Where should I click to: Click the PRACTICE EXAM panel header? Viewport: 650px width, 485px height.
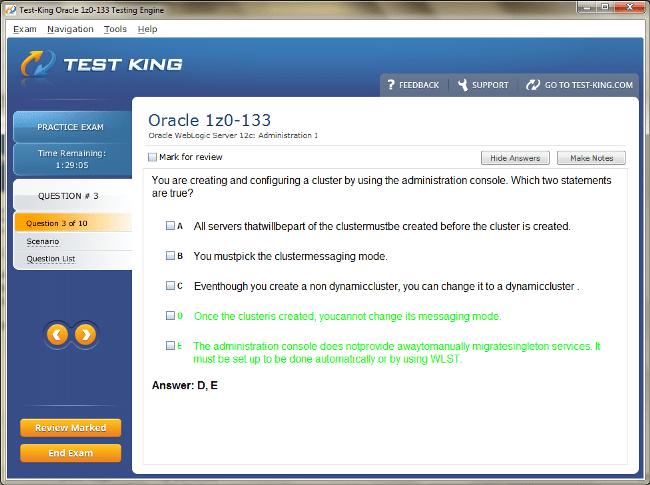(x=72, y=127)
